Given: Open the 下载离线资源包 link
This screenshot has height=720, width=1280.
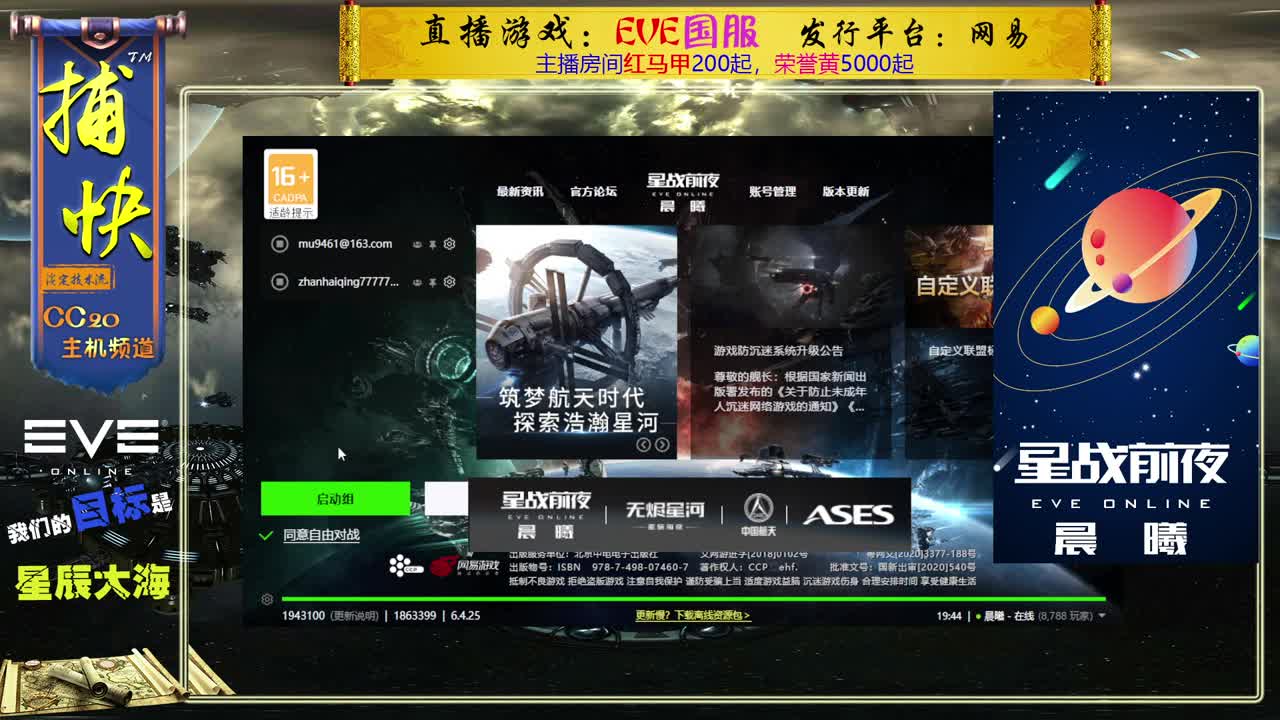Looking at the screenshot, I should pos(693,616).
